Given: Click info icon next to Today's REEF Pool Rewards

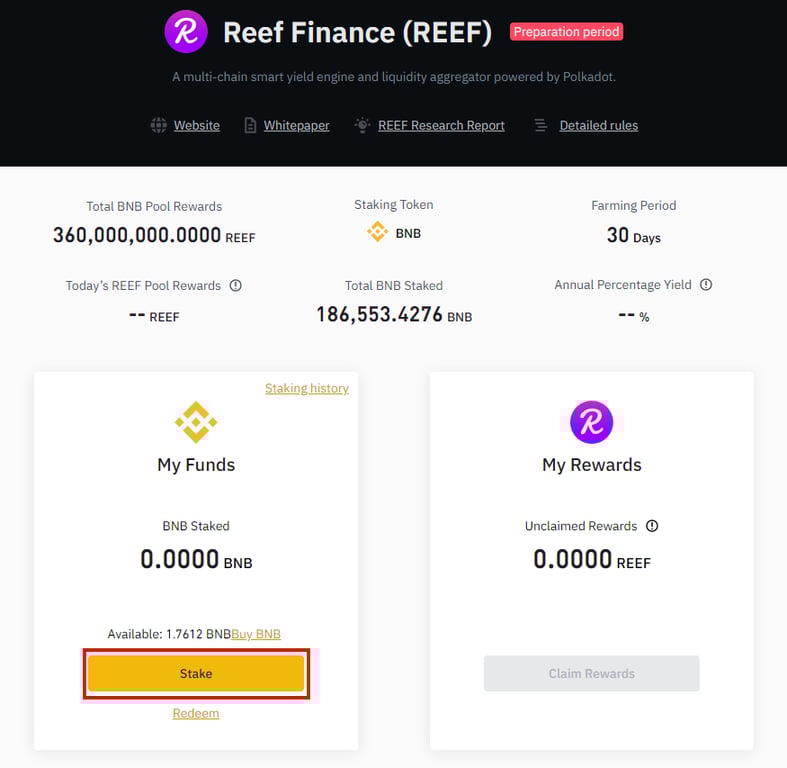Looking at the screenshot, I should [235, 286].
